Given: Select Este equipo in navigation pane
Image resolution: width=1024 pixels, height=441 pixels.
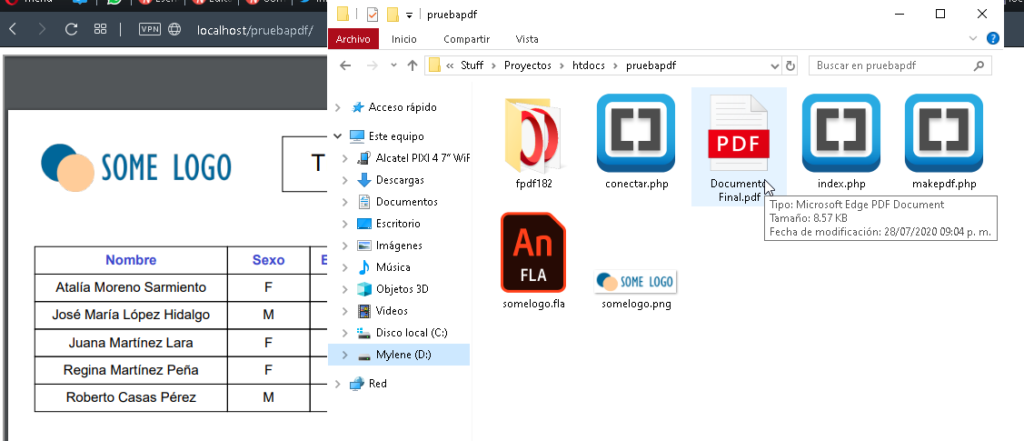Looking at the screenshot, I should click(x=396, y=137).
